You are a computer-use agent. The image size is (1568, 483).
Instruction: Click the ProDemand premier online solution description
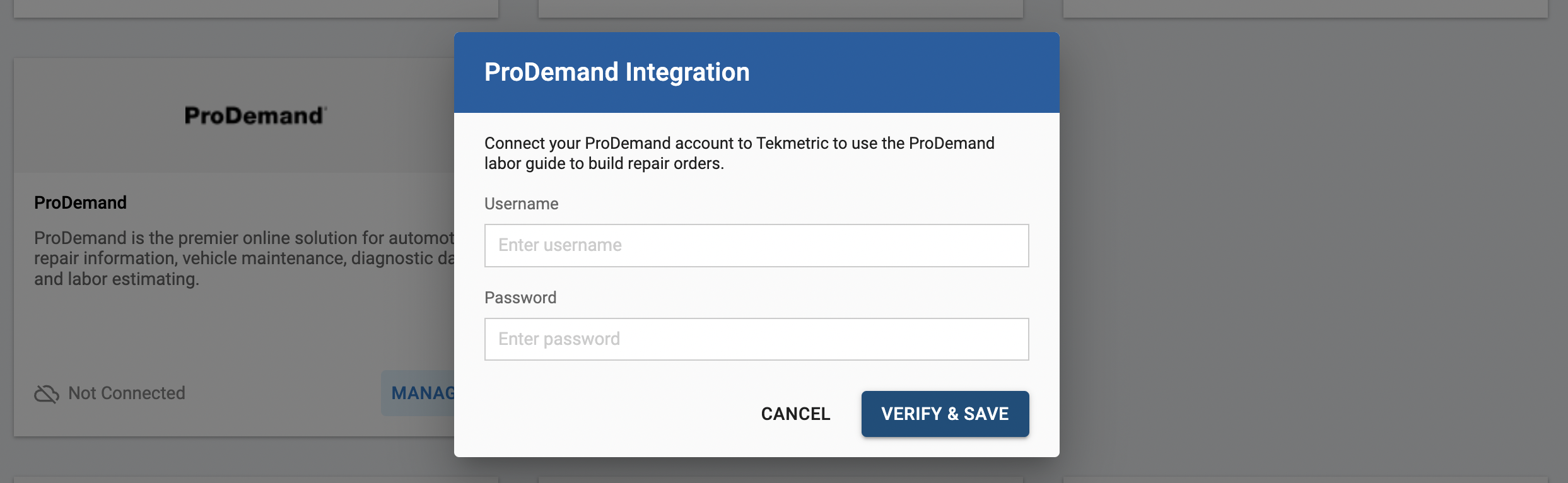point(243,259)
